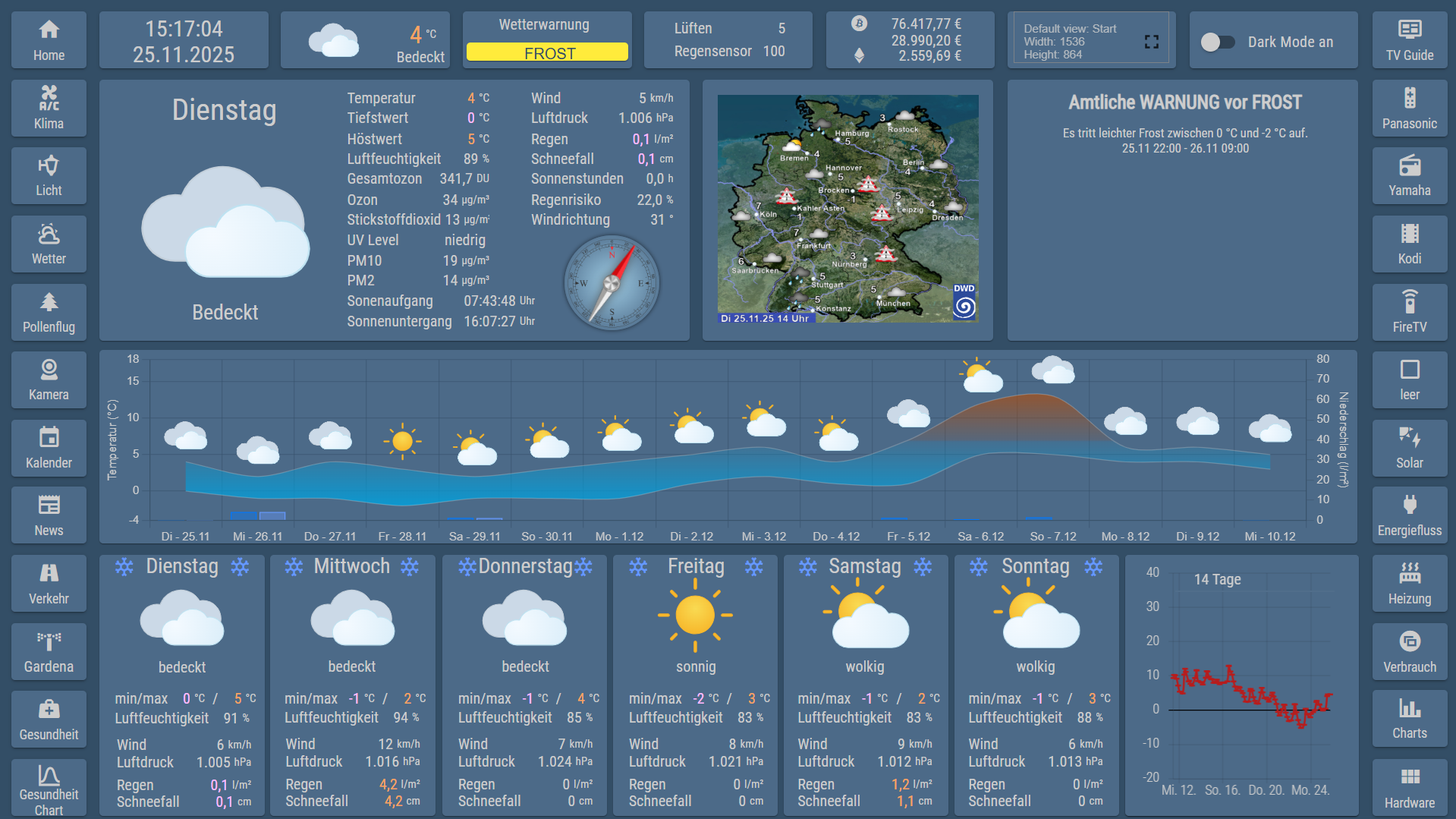Open the Klima air conditioning page
Image resolution: width=1456 pixels, height=819 pixels.
pyautogui.click(x=49, y=108)
